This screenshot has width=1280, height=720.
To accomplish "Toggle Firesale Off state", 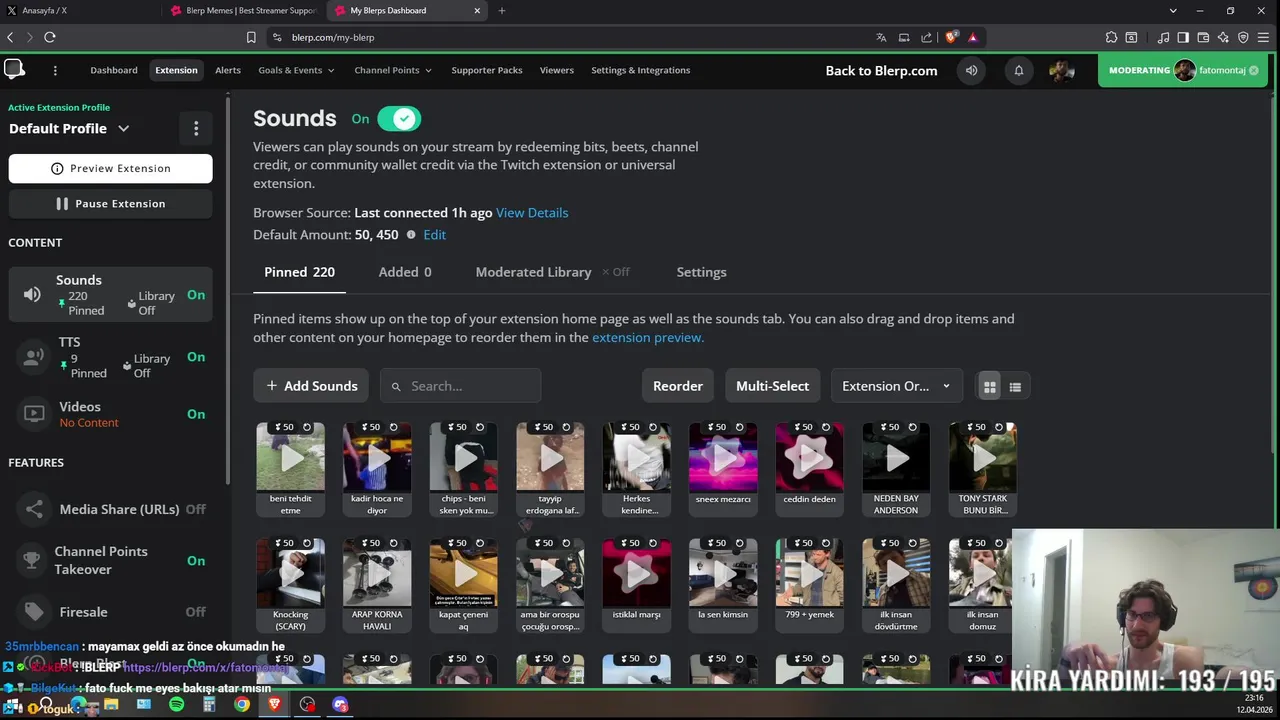I will tap(196, 612).
